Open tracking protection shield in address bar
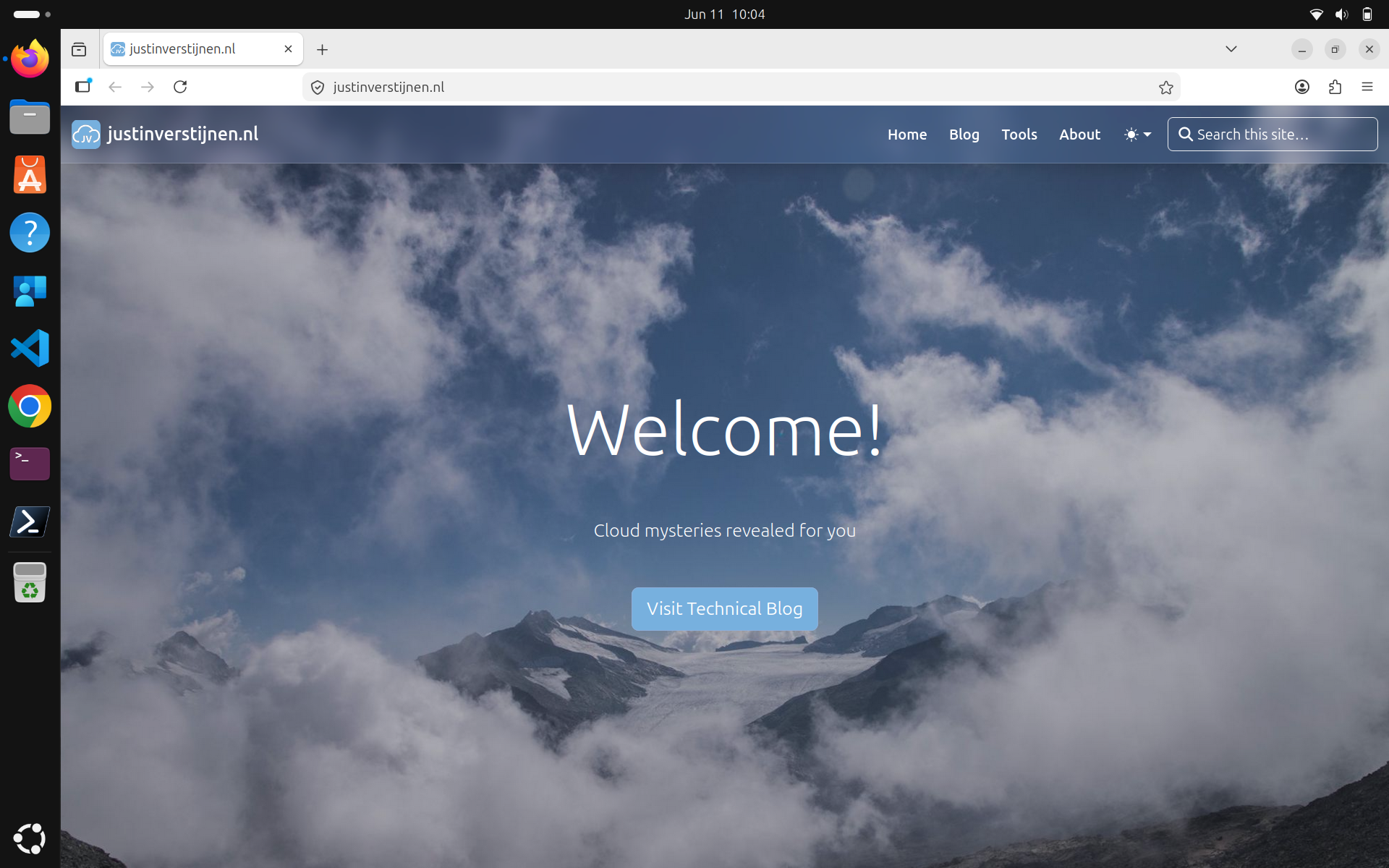The height and width of the screenshot is (868, 1389). [x=317, y=88]
